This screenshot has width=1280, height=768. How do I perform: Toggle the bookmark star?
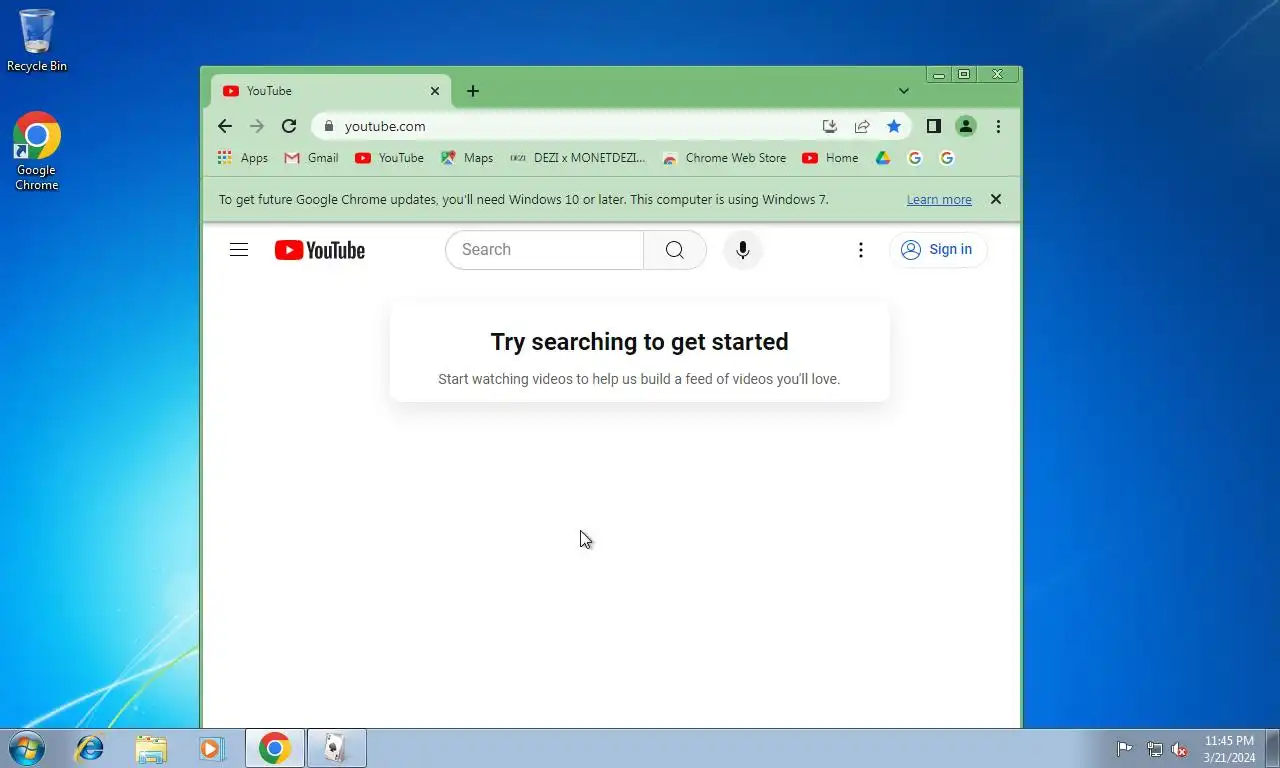(x=894, y=126)
